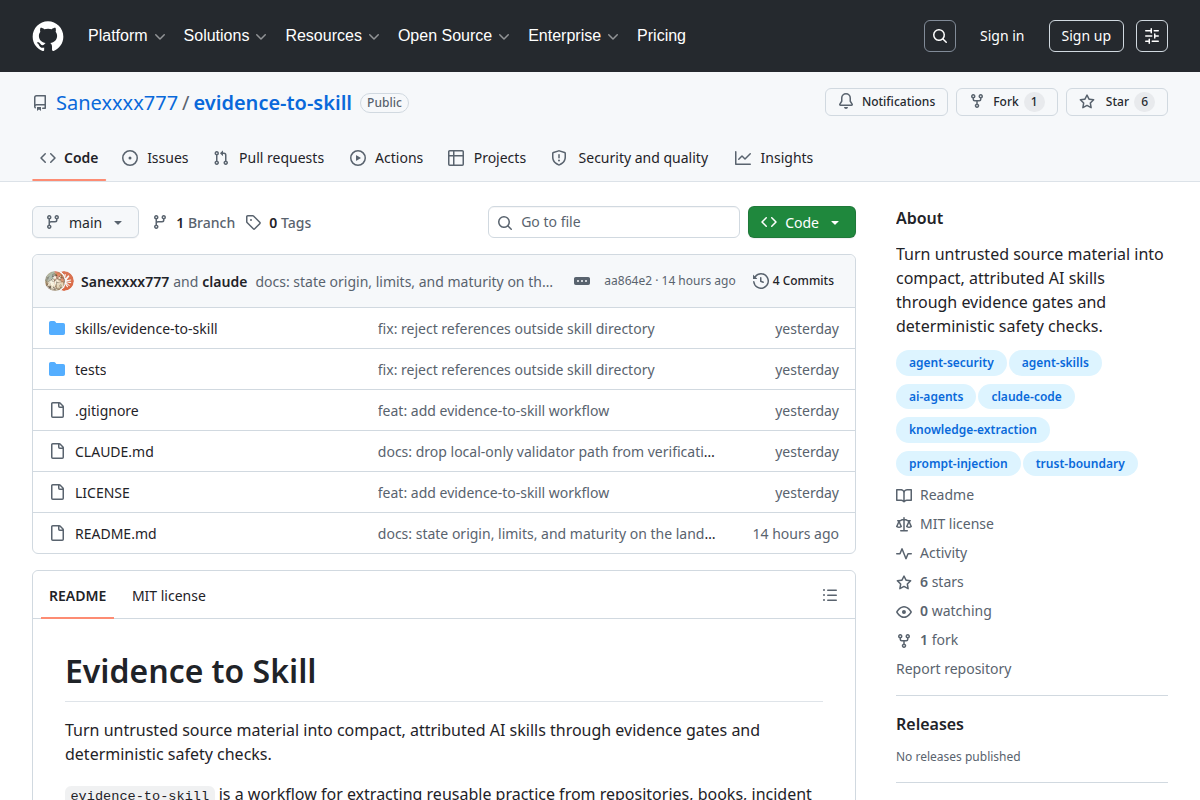Click the pulse icon beside Activity
This screenshot has height=800, width=1200.
click(x=904, y=553)
